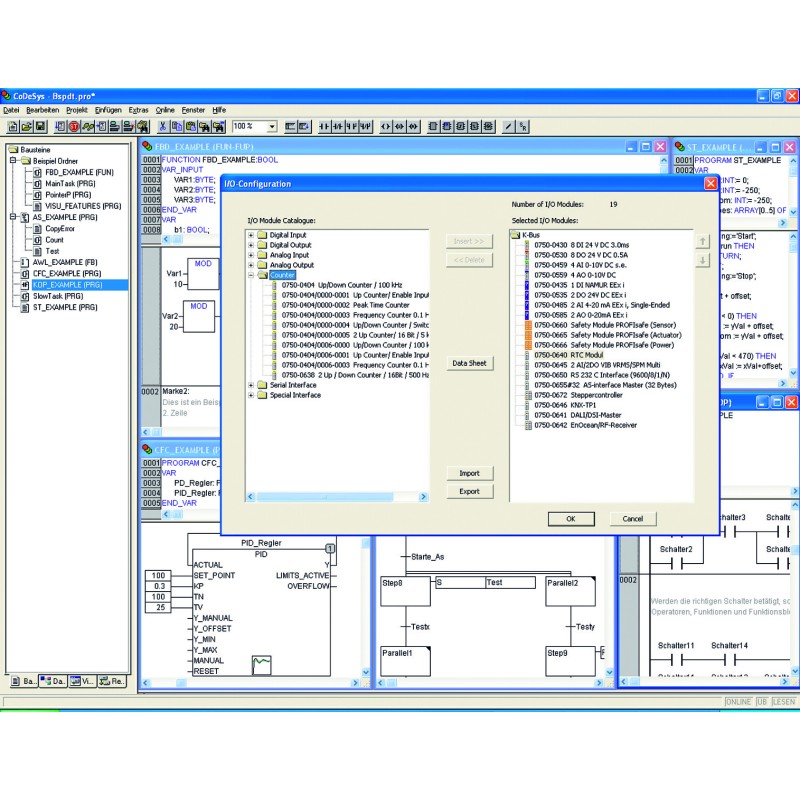Click the Paste toolbar icon
800x800 pixels.
click(x=190, y=126)
